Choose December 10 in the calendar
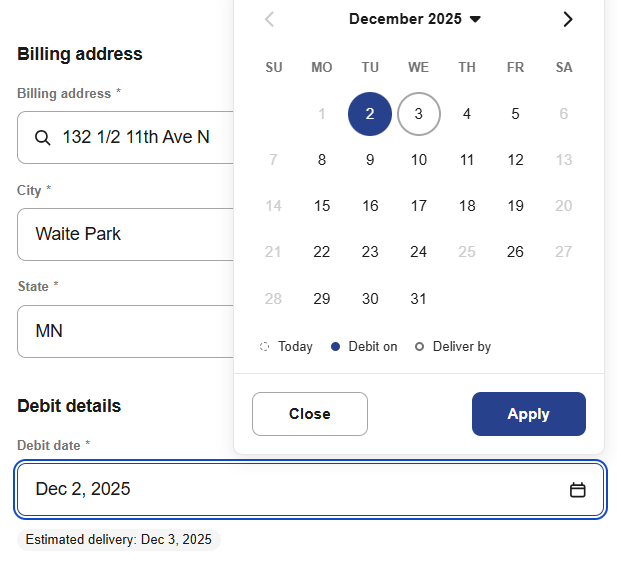617x562 pixels. [419, 160]
